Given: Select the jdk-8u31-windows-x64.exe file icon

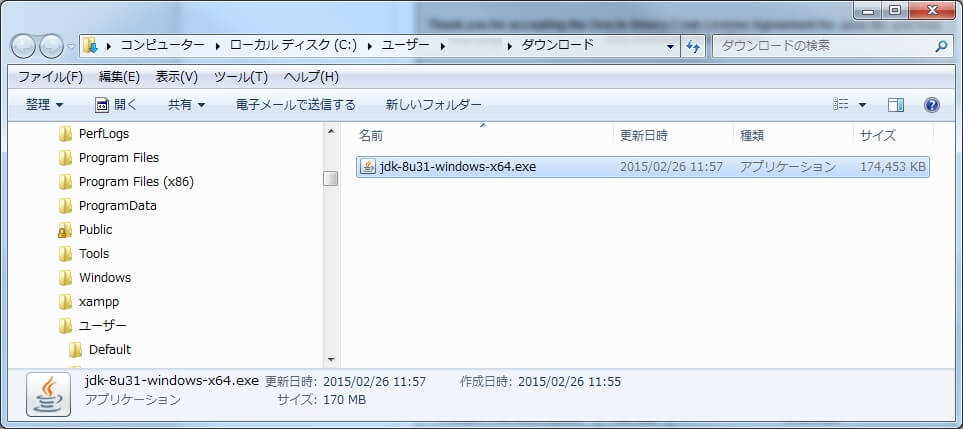Looking at the screenshot, I should [x=367, y=167].
